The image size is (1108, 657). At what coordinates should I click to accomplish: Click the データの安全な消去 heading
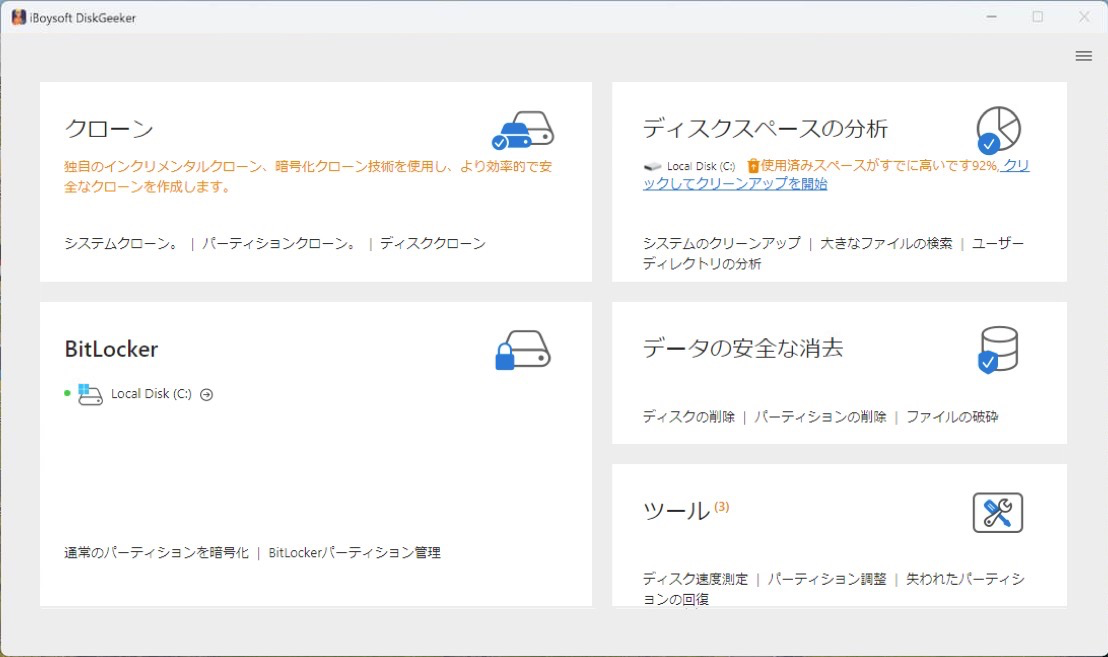click(x=743, y=348)
